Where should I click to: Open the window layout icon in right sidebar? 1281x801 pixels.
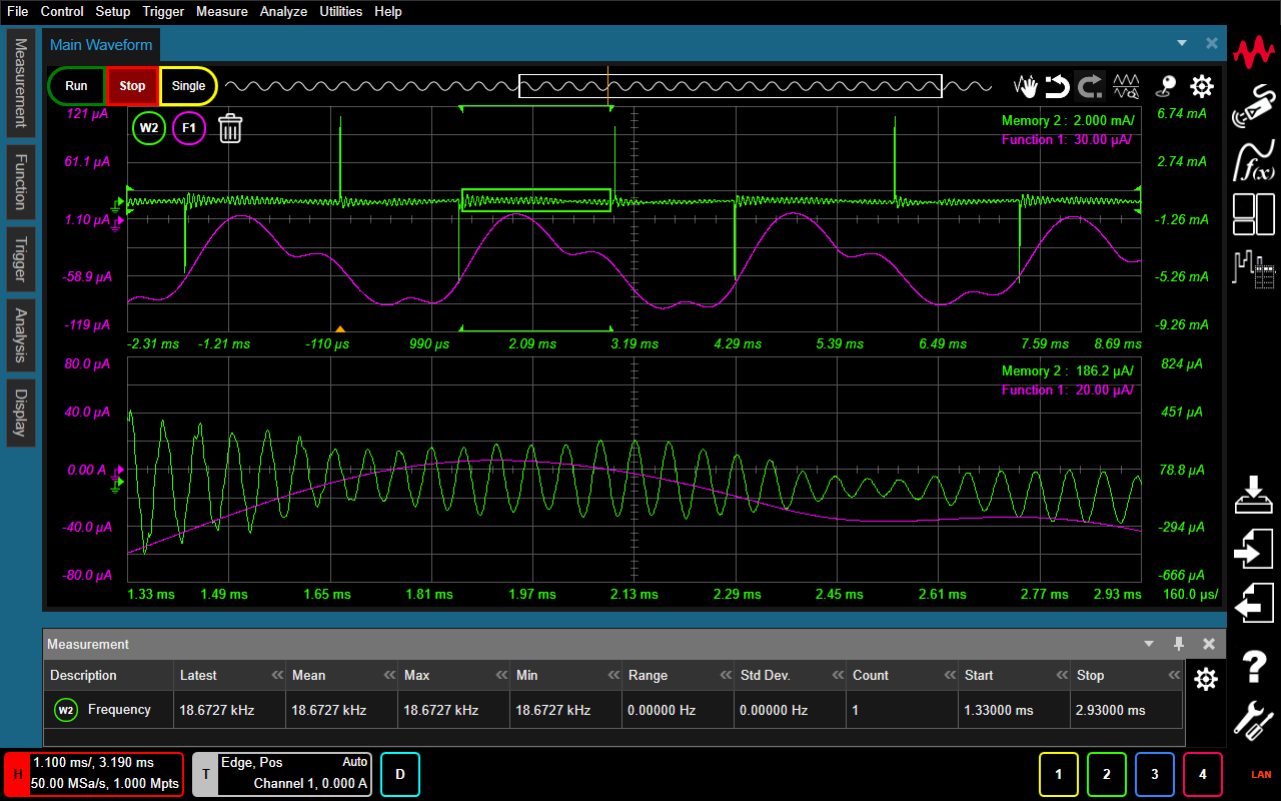(1254, 214)
